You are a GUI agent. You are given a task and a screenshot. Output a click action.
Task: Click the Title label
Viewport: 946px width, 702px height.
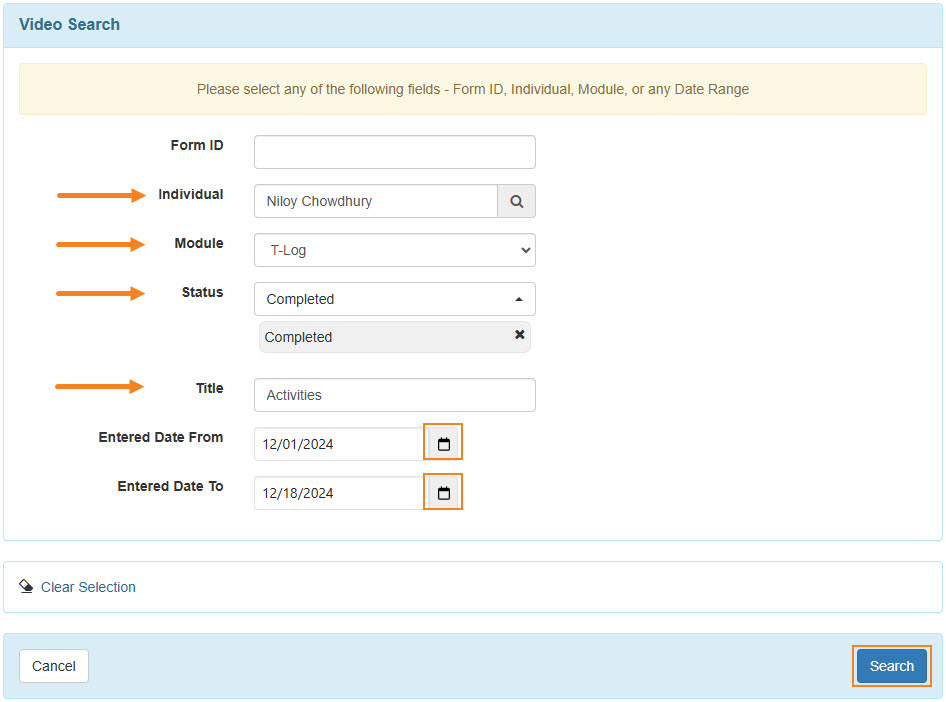[209, 388]
